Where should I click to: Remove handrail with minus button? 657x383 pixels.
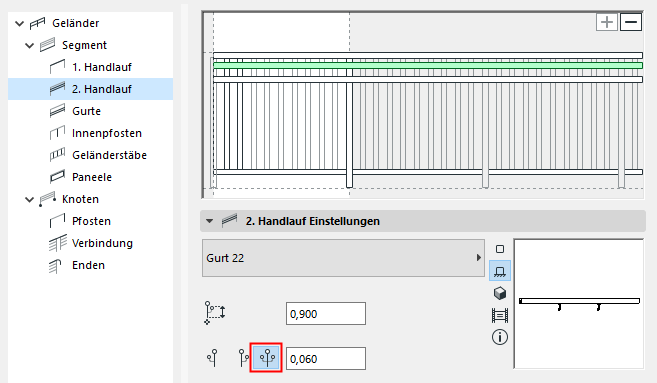pyautogui.click(x=631, y=22)
